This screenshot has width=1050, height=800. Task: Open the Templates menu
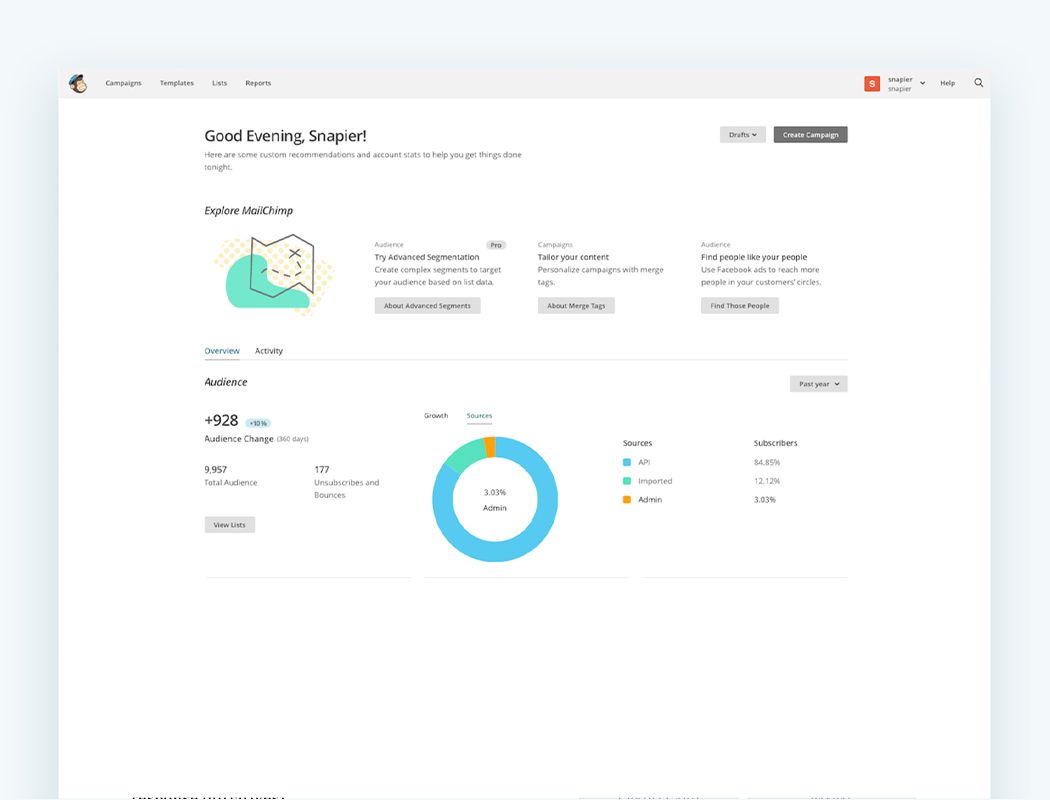point(177,83)
